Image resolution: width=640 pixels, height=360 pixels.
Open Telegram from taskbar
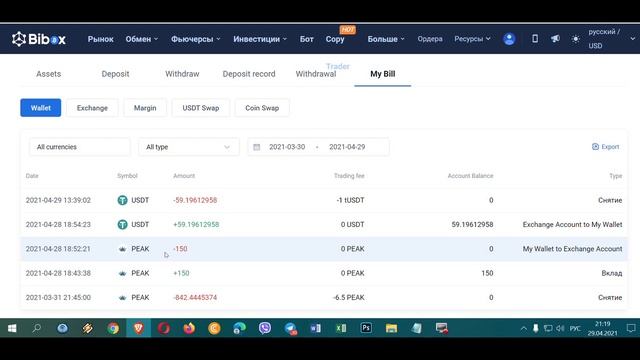pos(290,328)
